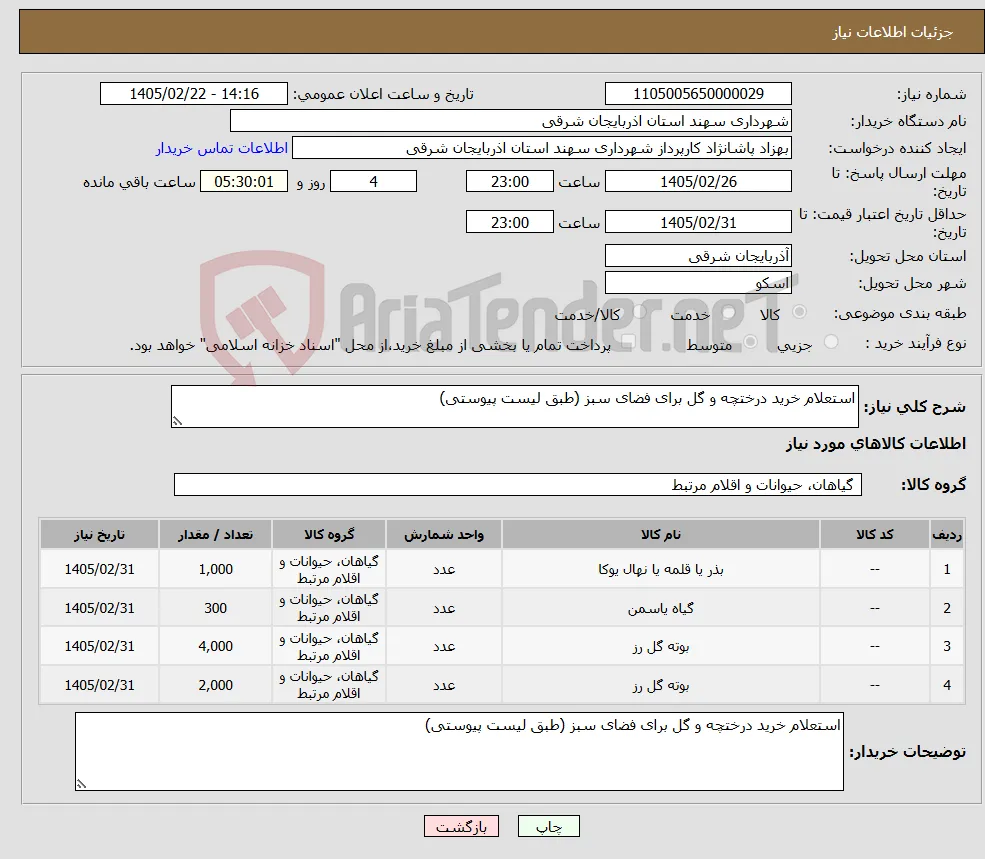Click the remaining days field showing 4
Image resolution: width=985 pixels, height=859 pixels.
[x=373, y=182]
